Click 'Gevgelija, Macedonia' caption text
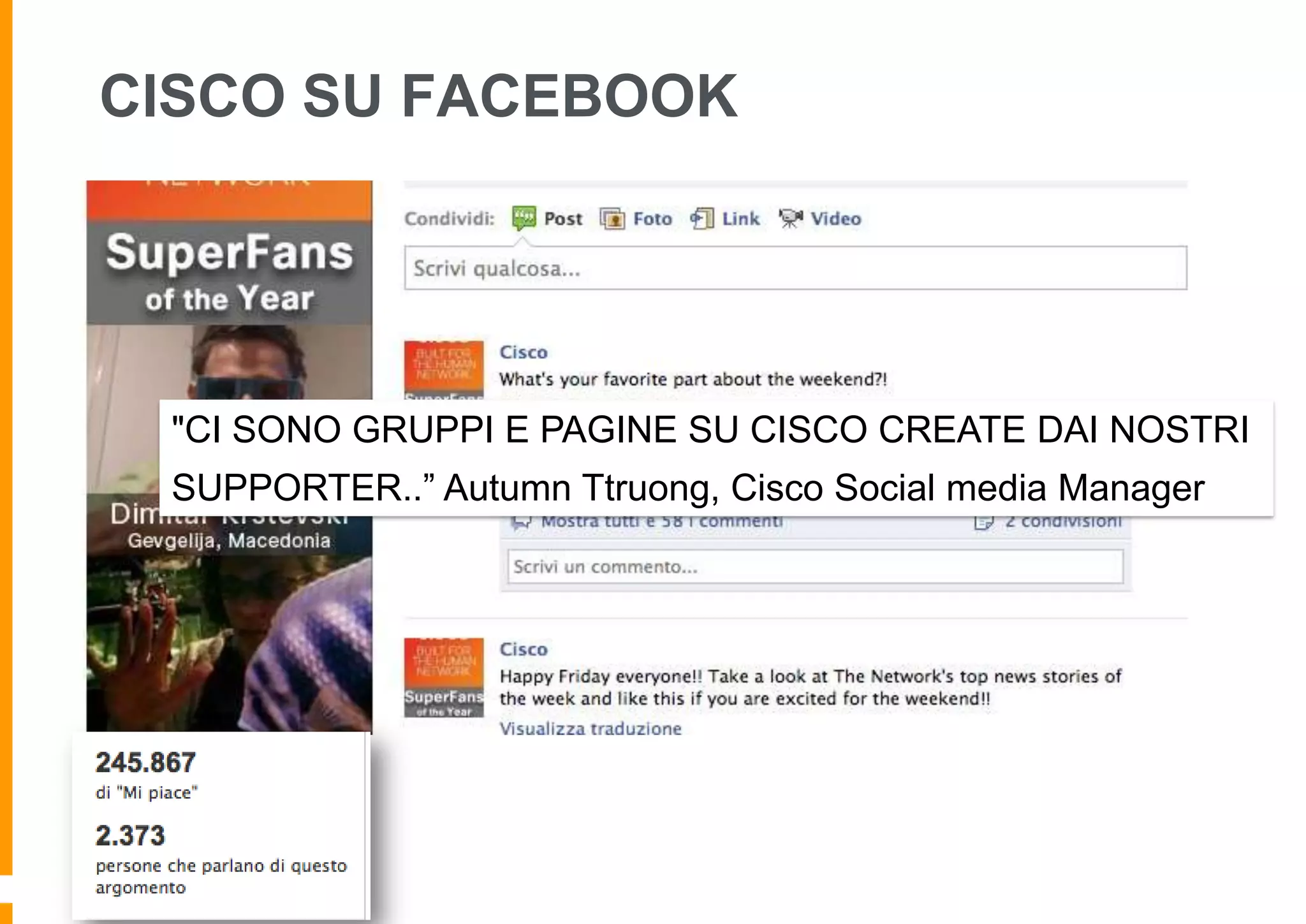This screenshot has height=924, width=1306. coord(229,541)
